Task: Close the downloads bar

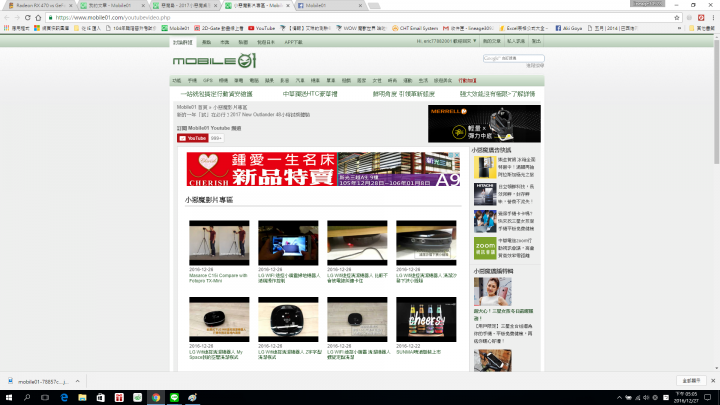Action: pyautogui.click(x=713, y=381)
